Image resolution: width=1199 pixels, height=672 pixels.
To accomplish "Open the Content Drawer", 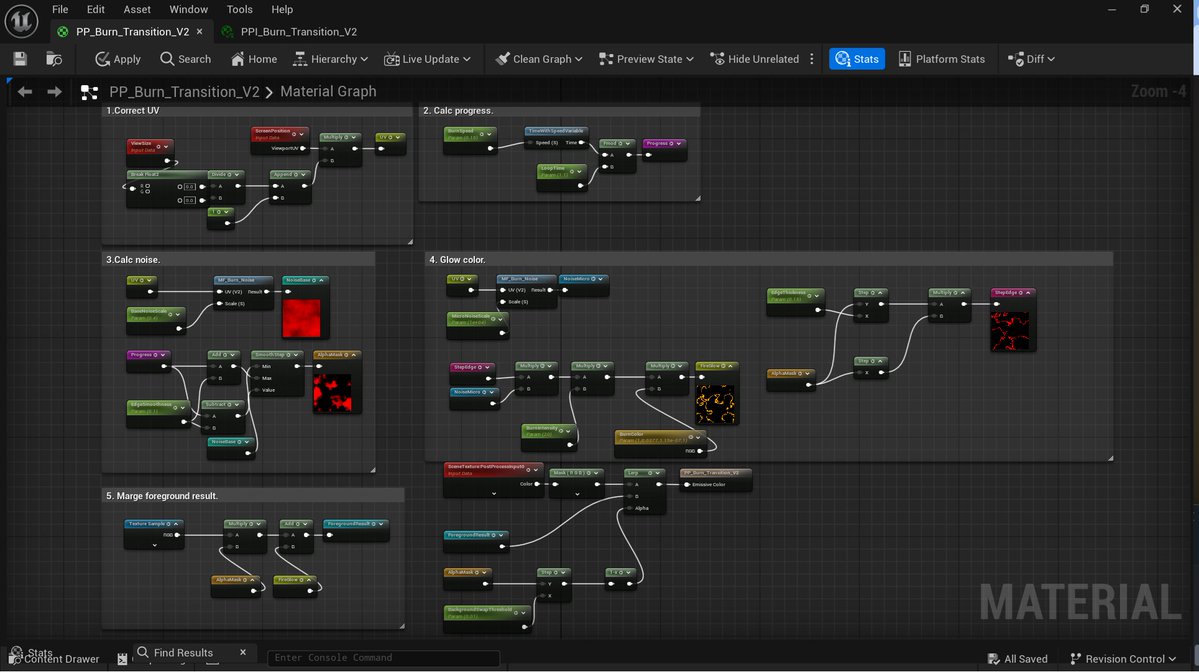I will click(x=54, y=659).
